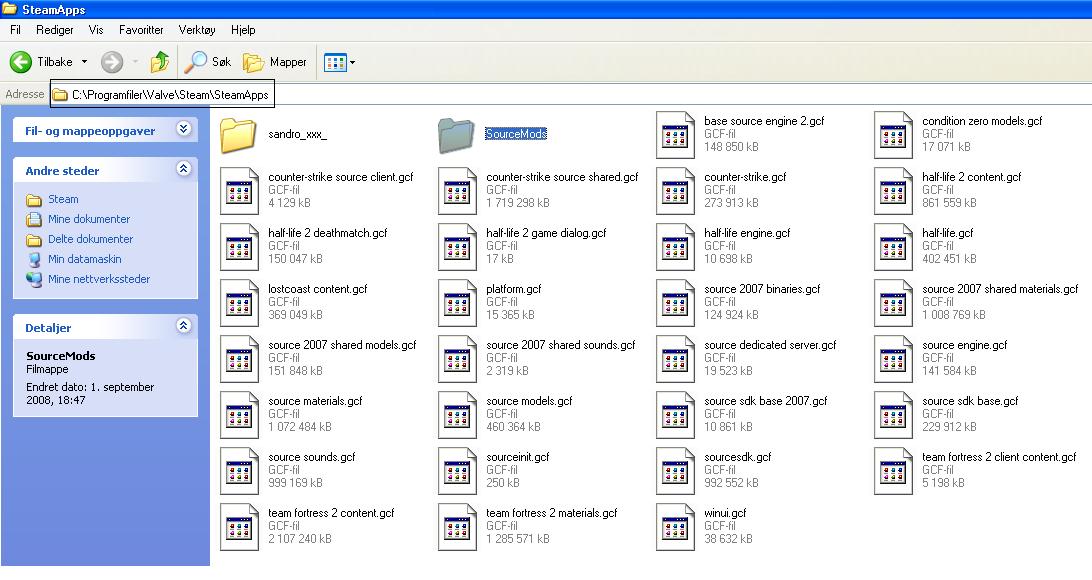
Task: Select the SourceMods folder icon
Action: (456, 134)
